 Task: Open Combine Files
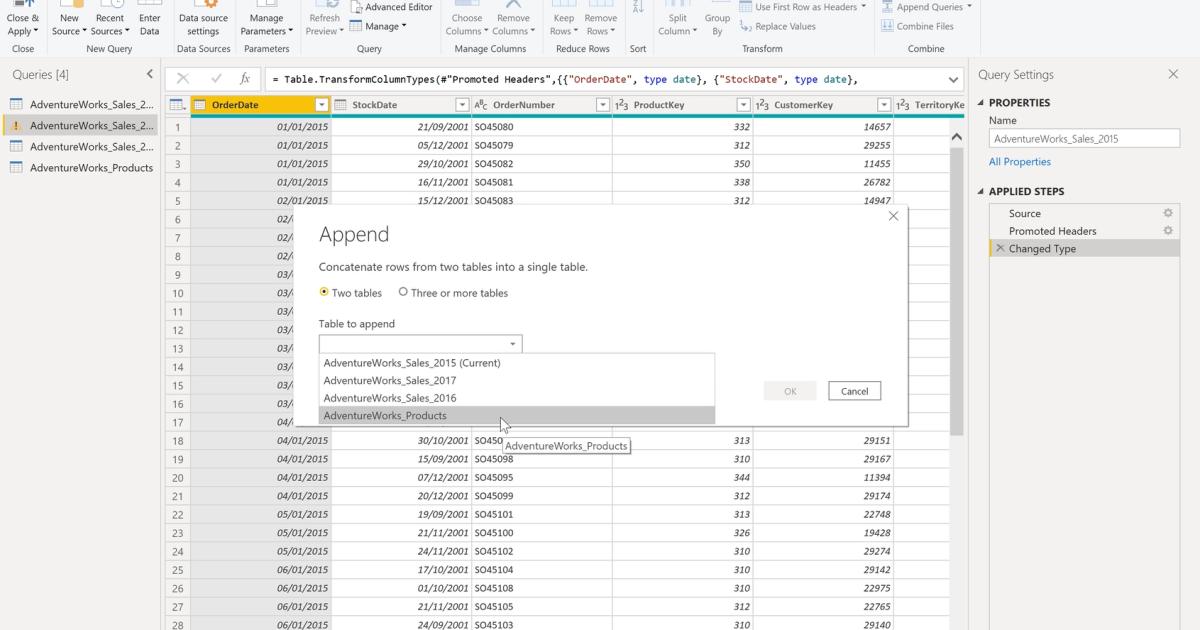coord(924,26)
